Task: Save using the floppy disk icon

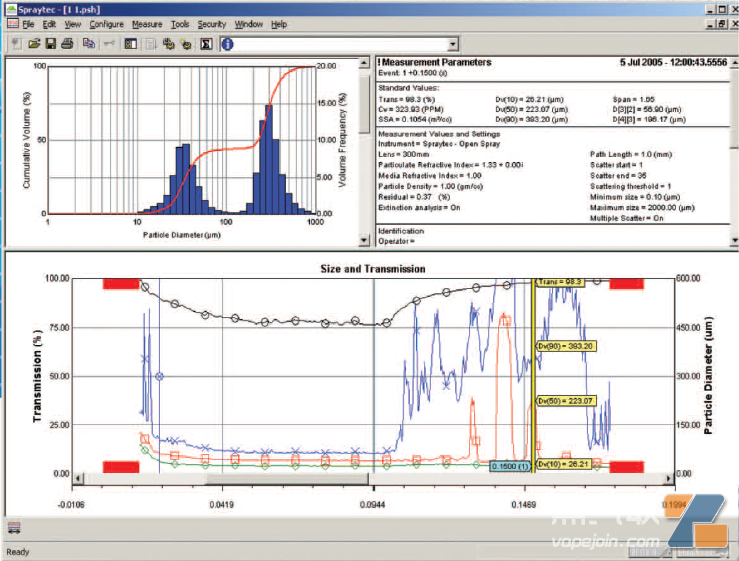Action: point(50,44)
